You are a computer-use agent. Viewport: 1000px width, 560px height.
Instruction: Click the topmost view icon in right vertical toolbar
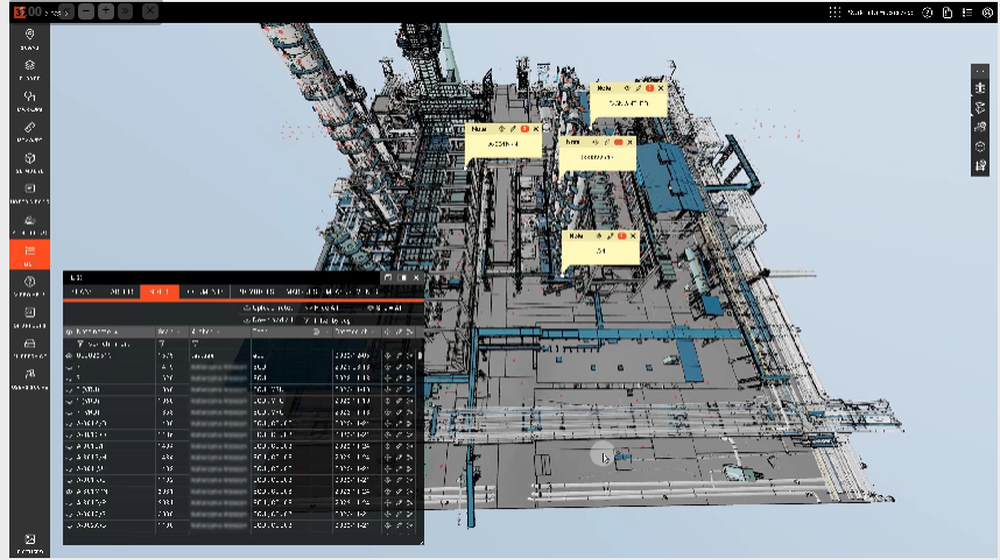(x=980, y=88)
